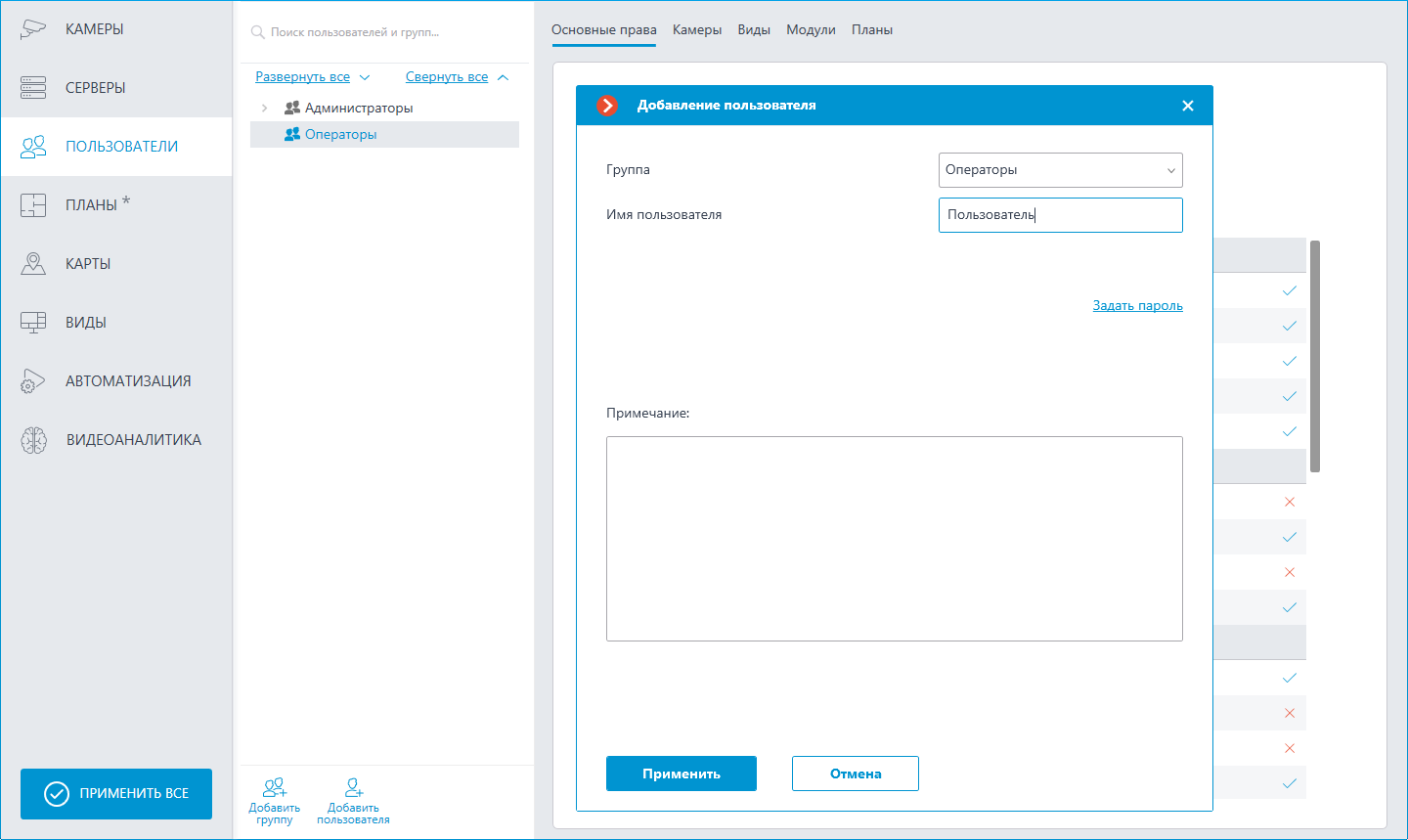Switch to the Планы tab
The width and height of the screenshot is (1408, 840).
872,30
